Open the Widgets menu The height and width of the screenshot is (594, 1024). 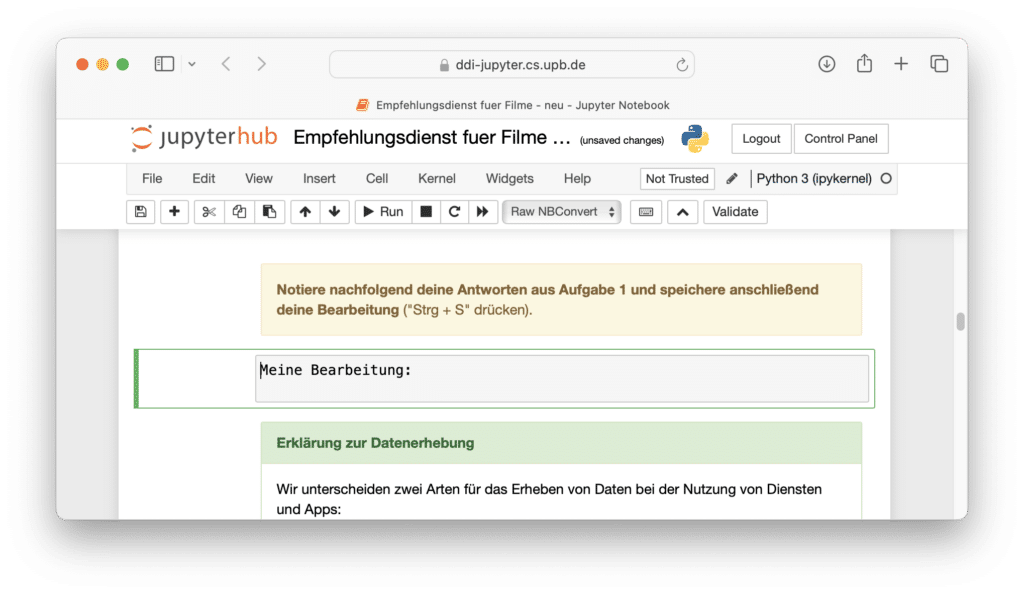(x=509, y=178)
